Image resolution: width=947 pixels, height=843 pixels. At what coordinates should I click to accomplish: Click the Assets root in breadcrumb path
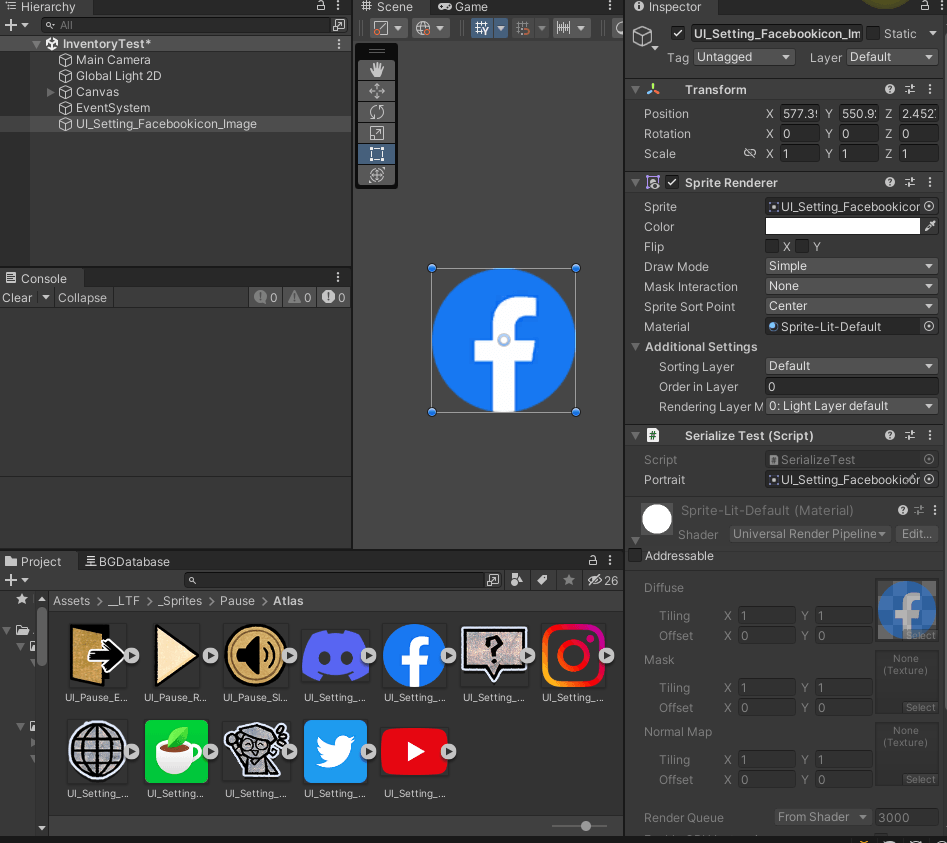point(71,601)
